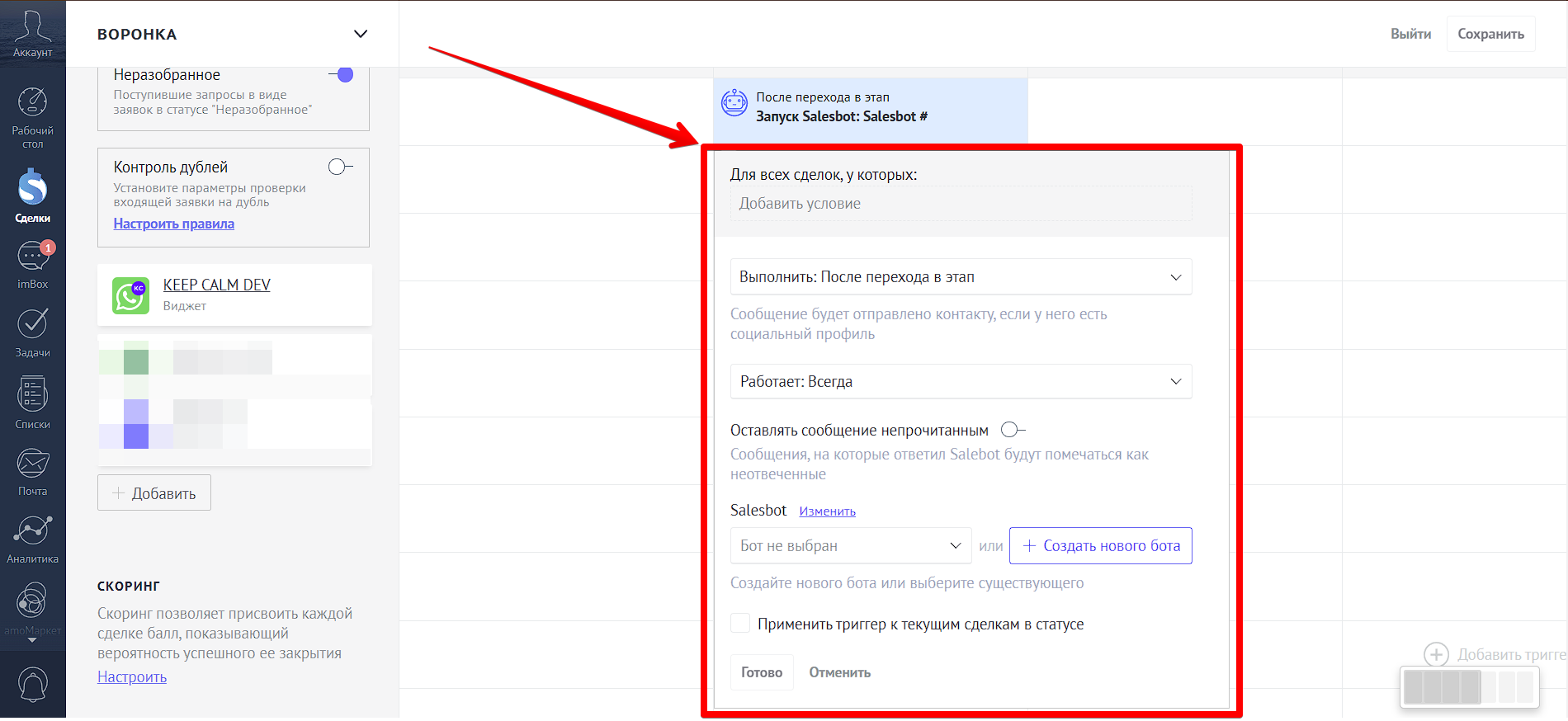This screenshot has width=1568, height=721.
Task: Enable the Контроль дублей switch
Action: point(340,167)
